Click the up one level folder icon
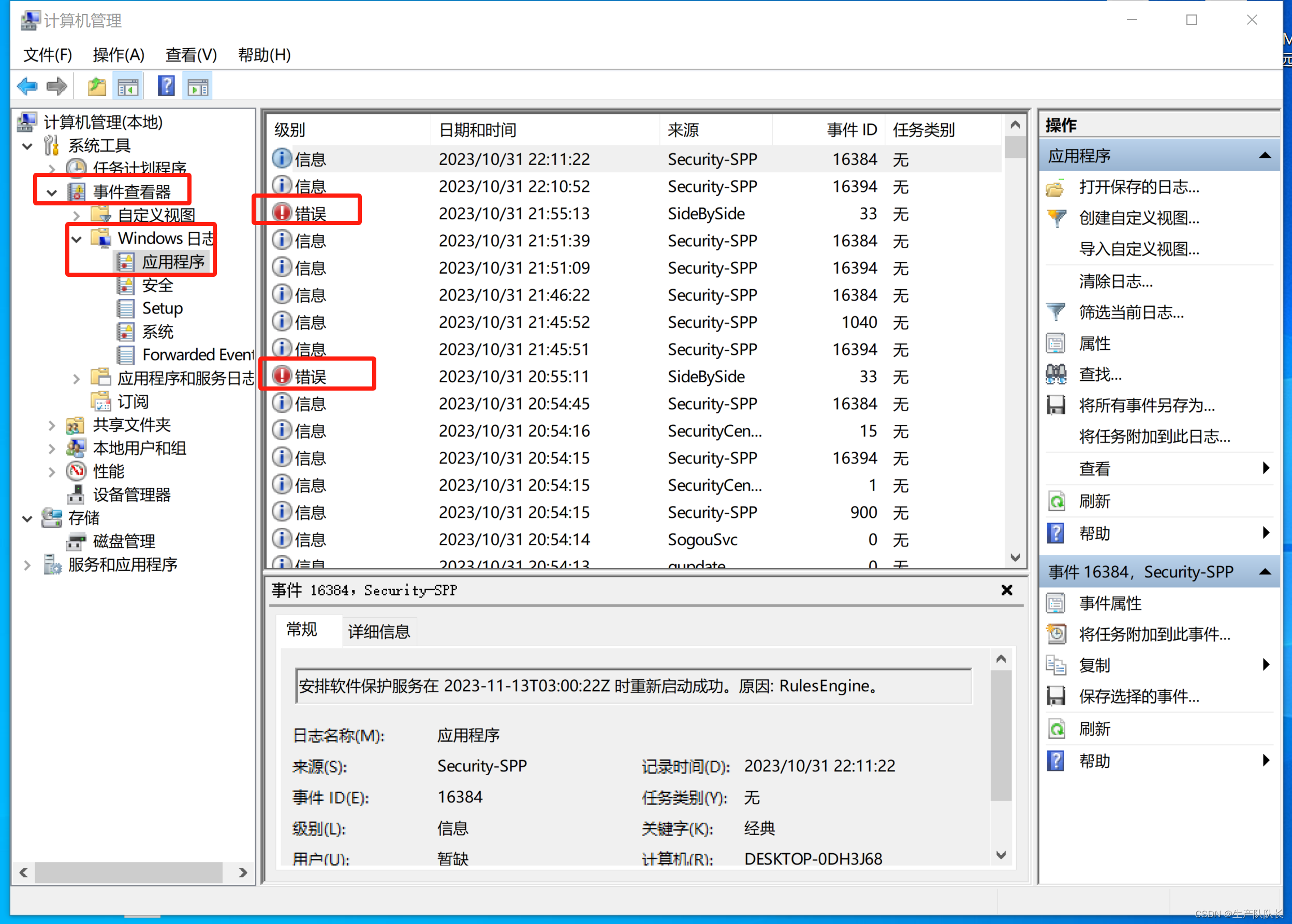This screenshot has width=1292, height=924. click(x=97, y=86)
